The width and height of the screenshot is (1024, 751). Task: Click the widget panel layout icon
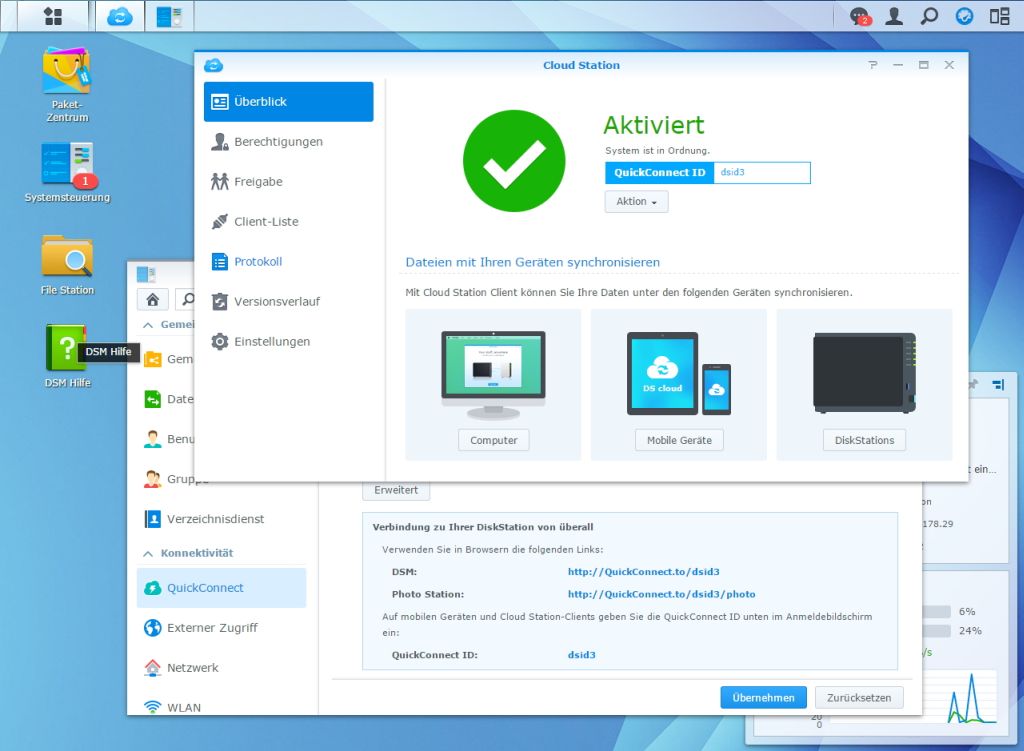pos(998,385)
